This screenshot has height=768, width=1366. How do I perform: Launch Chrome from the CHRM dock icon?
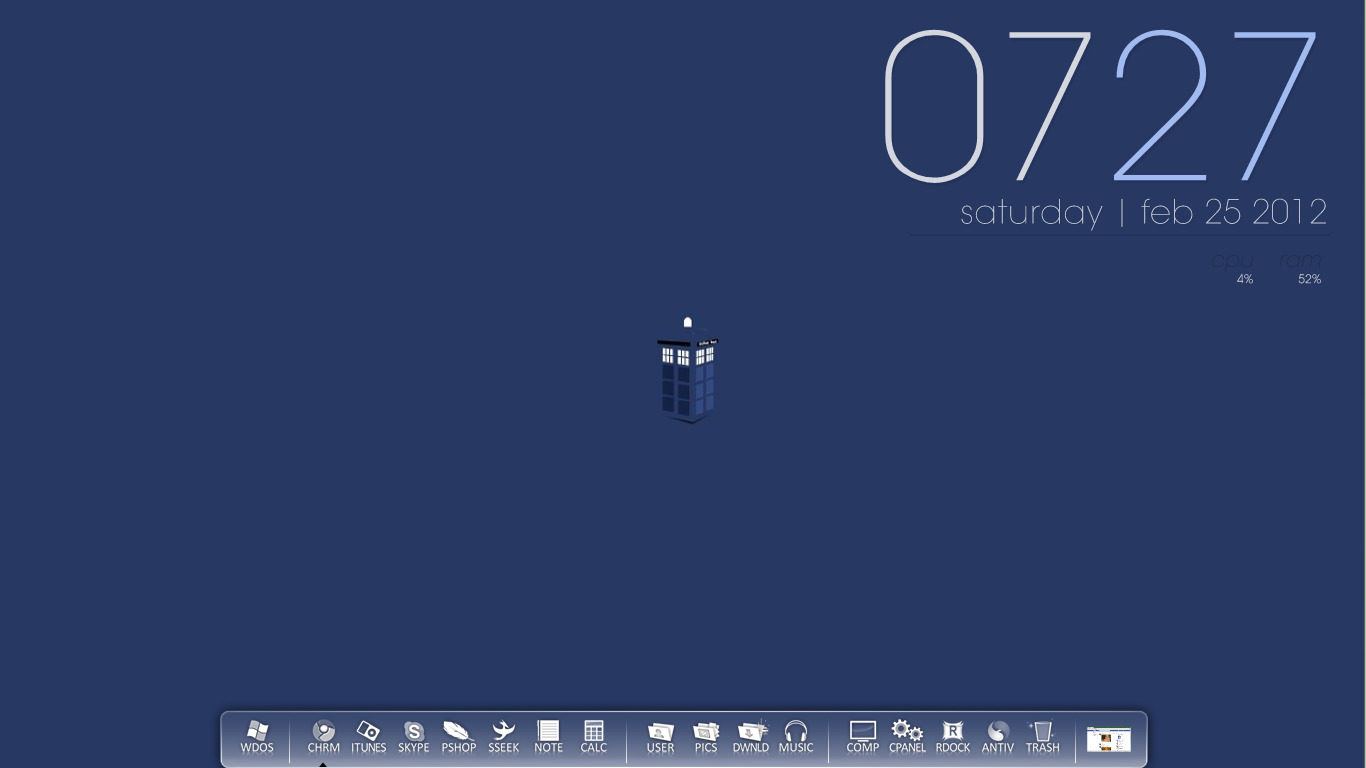(x=323, y=737)
